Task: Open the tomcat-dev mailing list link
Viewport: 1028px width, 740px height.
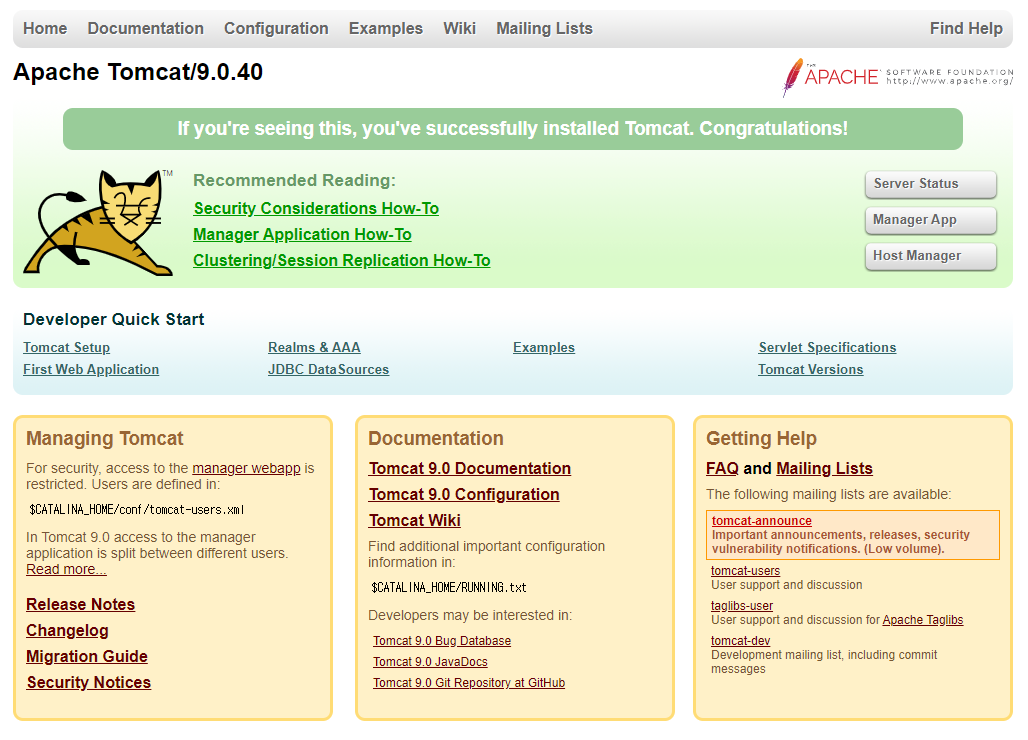Action: click(x=741, y=641)
